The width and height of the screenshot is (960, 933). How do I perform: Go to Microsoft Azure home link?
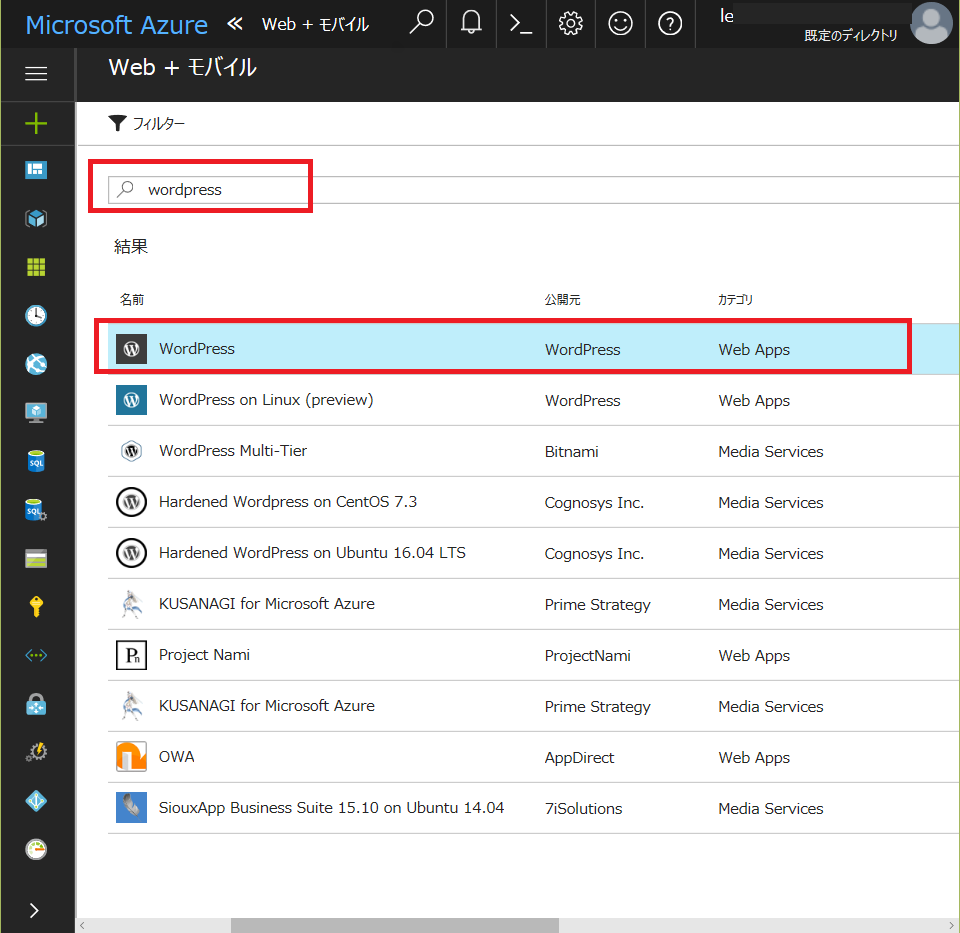[116, 24]
